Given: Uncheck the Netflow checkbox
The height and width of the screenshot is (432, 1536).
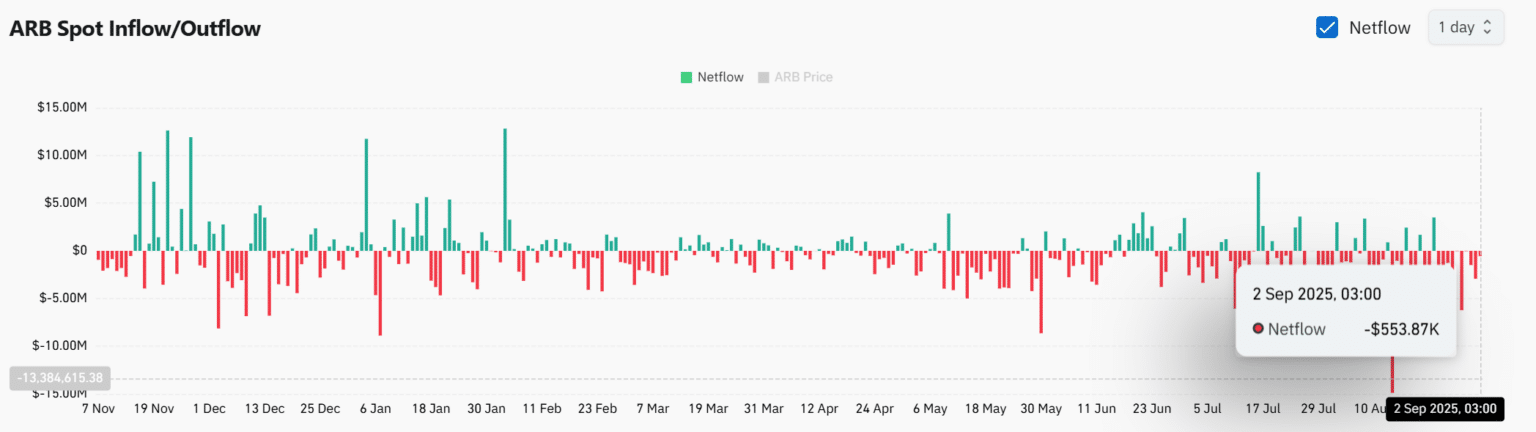Looking at the screenshot, I should (1327, 28).
